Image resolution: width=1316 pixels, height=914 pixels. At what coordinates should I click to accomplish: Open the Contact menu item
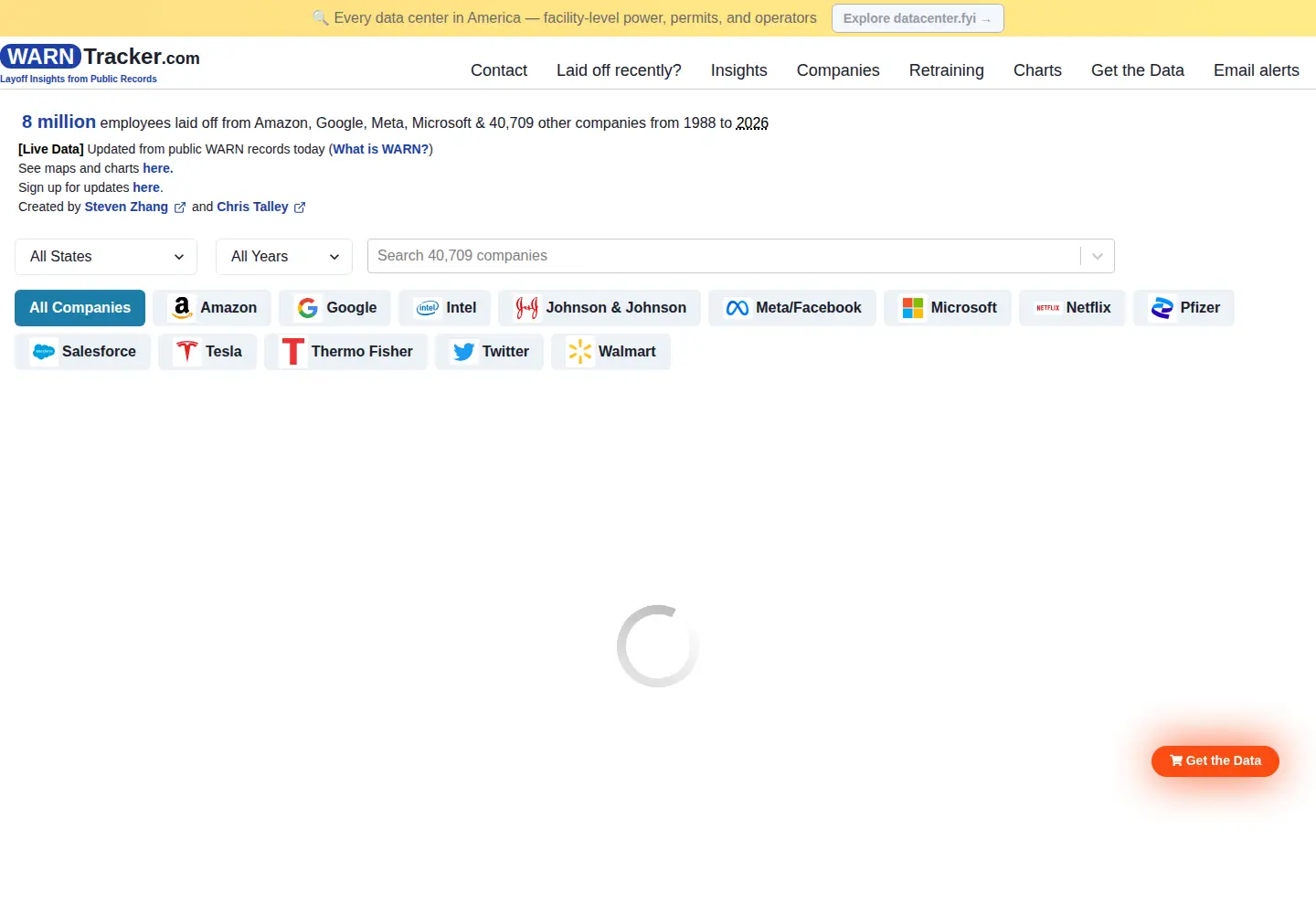(499, 70)
